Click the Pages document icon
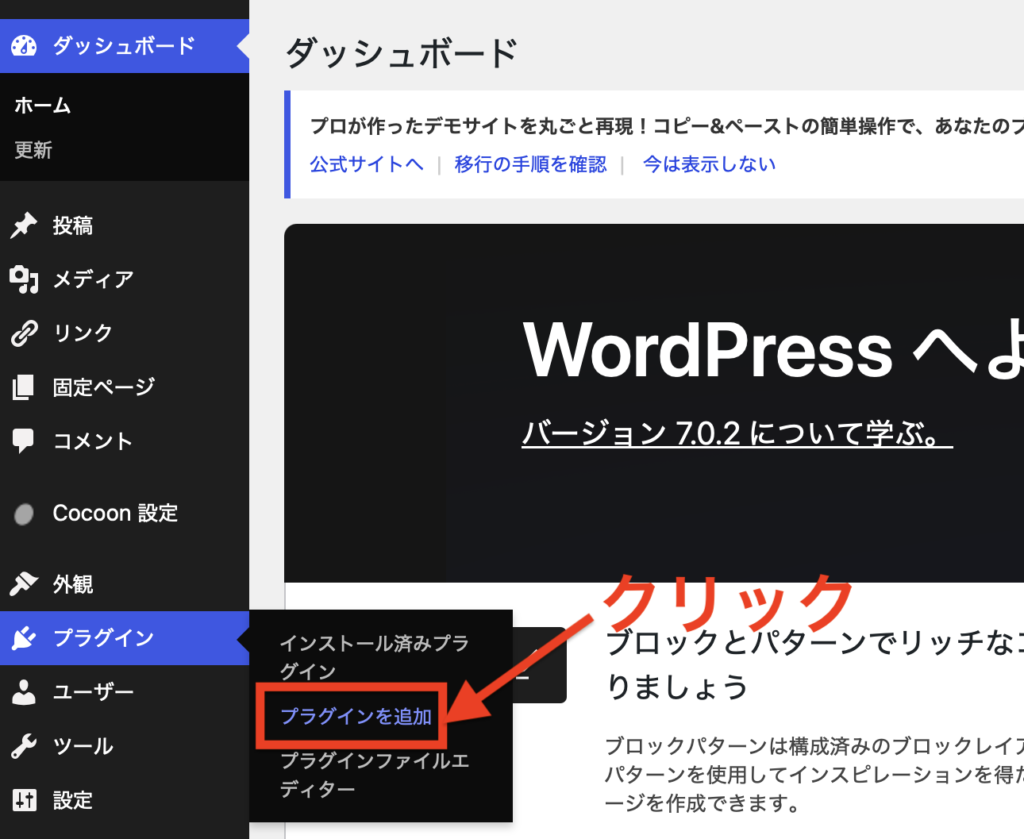This screenshot has width=1024, height=839. coord(23,387)
